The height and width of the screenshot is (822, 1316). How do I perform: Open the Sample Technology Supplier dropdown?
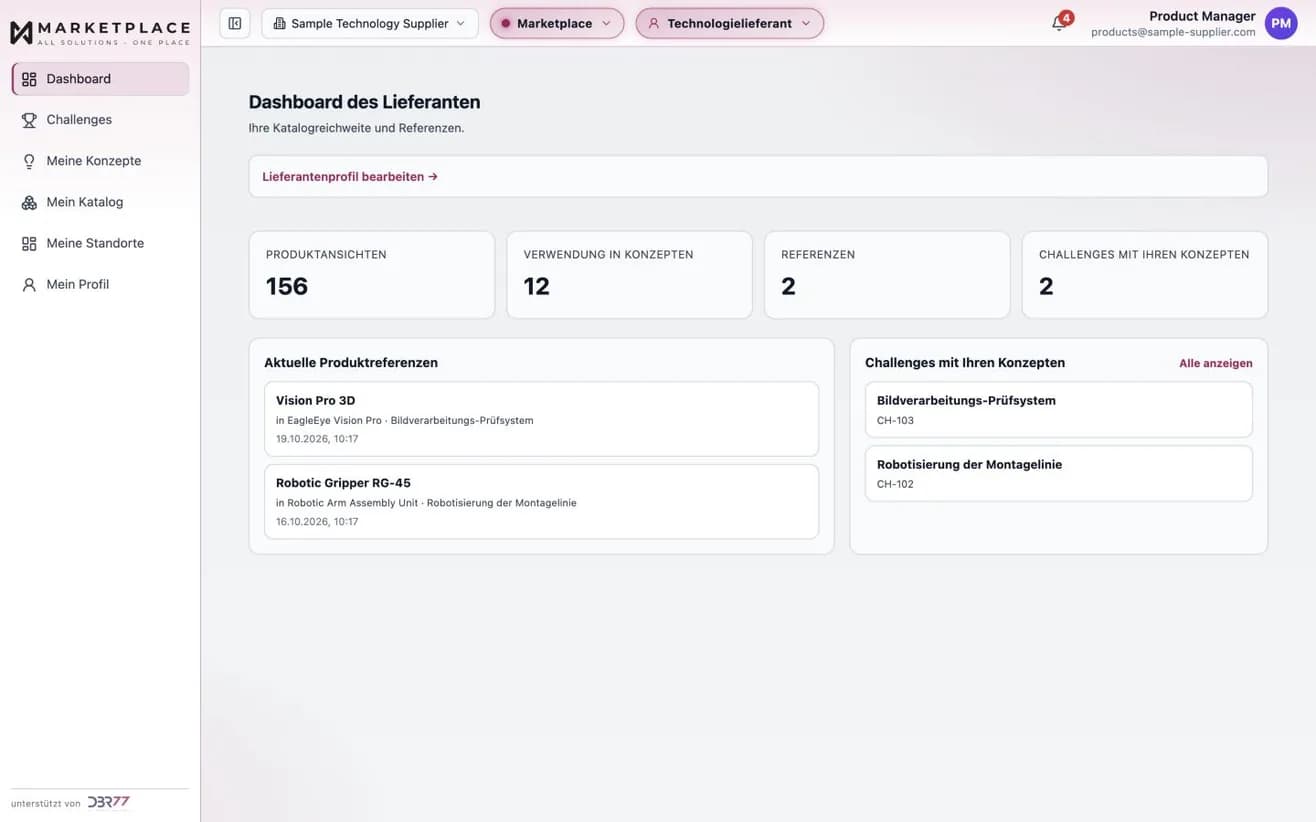370,23
